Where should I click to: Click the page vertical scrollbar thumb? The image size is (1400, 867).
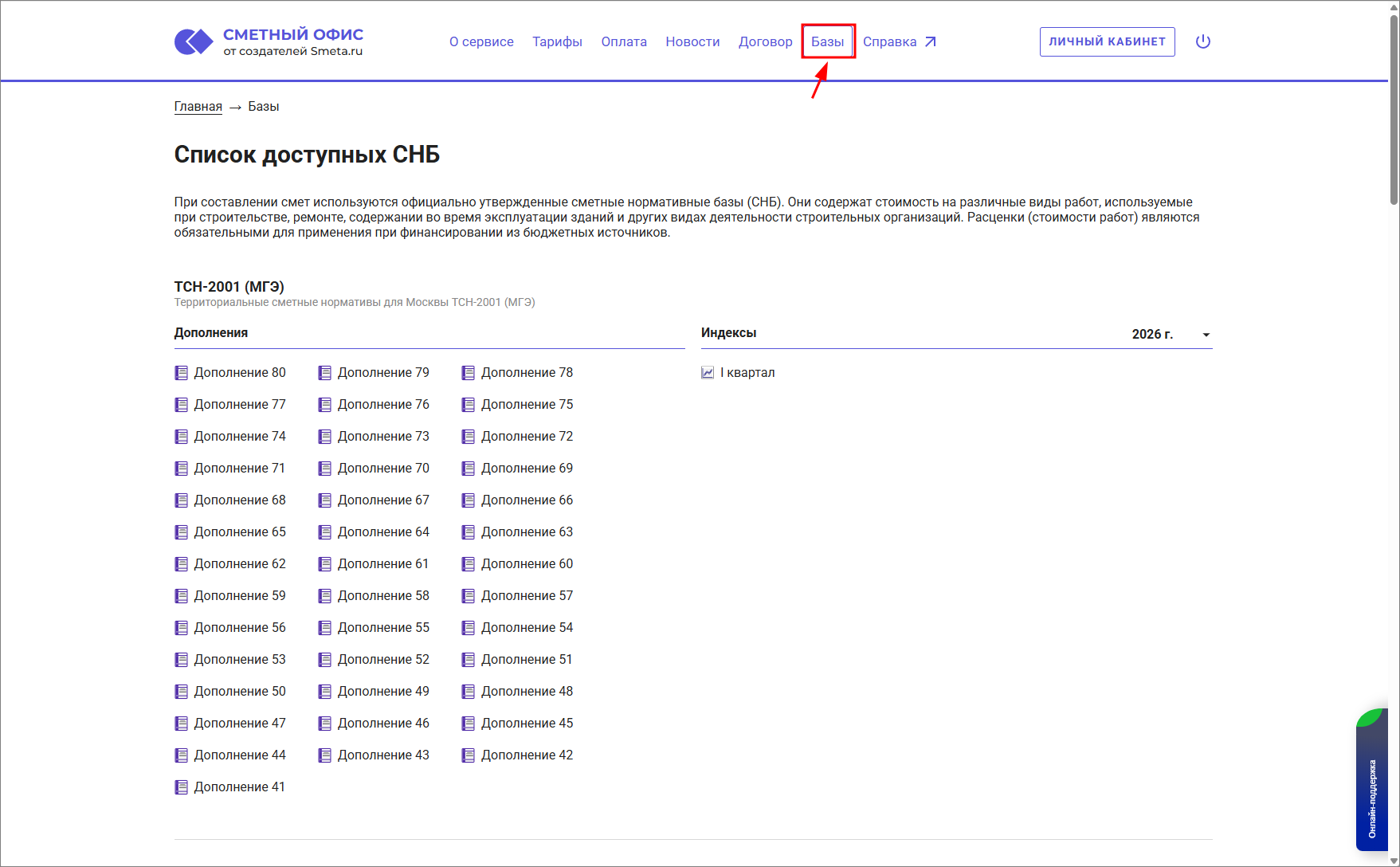click(x=1394, y=112)
